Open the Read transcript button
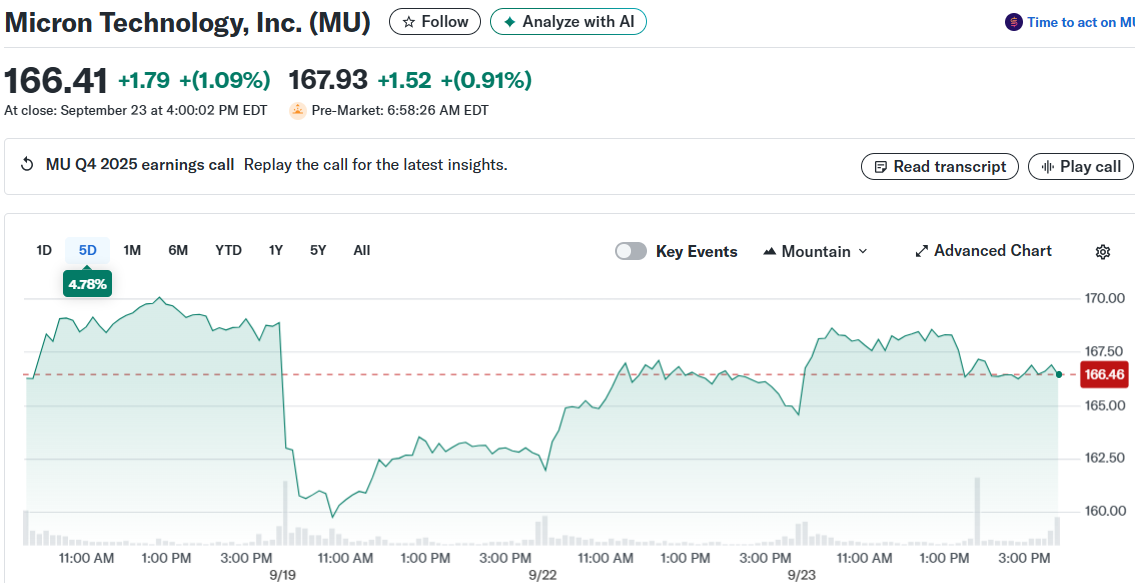Viewport: 1135px width, 583px height. coord(940,167)
